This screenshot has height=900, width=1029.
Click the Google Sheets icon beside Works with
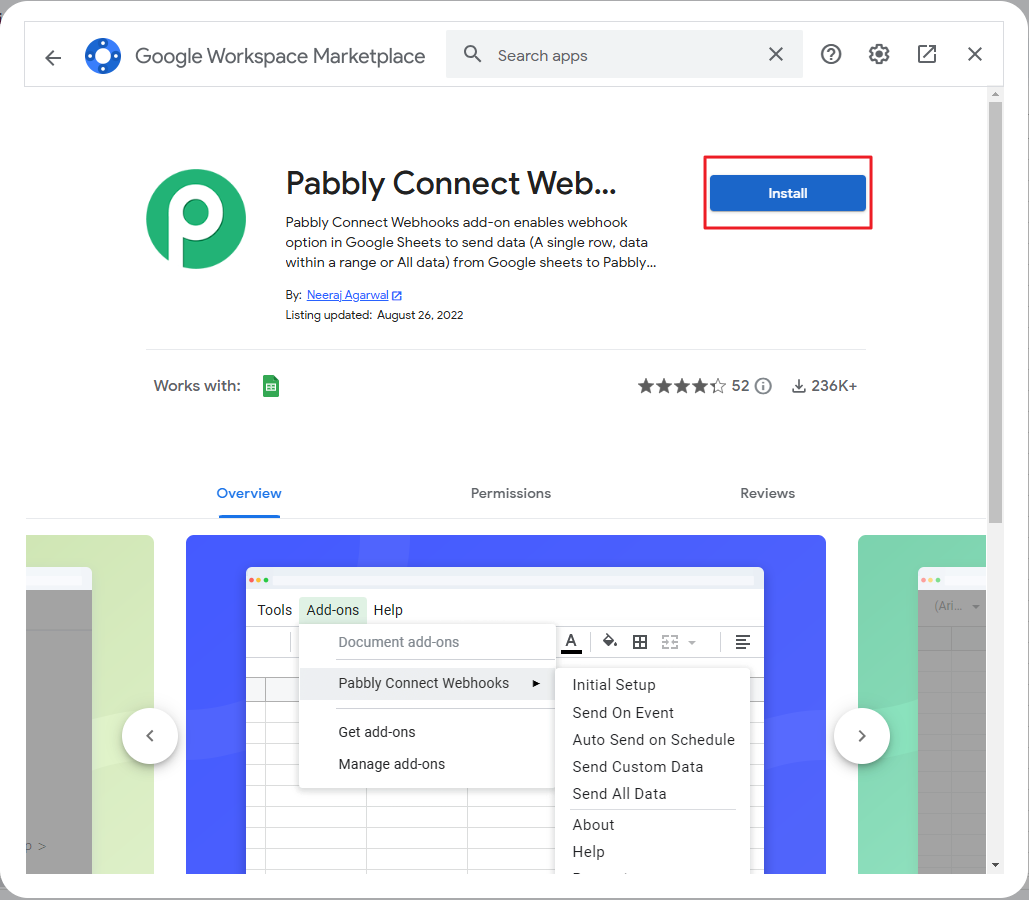pos(271,386)
